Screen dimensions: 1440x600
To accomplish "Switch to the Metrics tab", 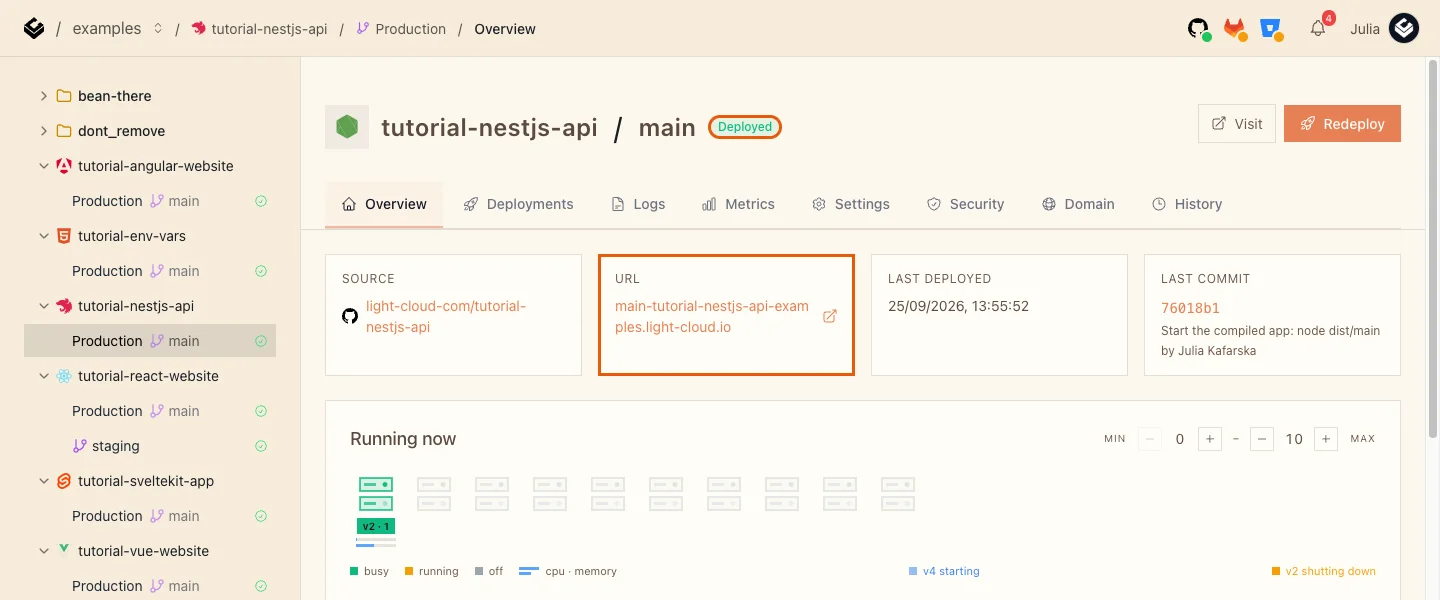I will (738, 204).
